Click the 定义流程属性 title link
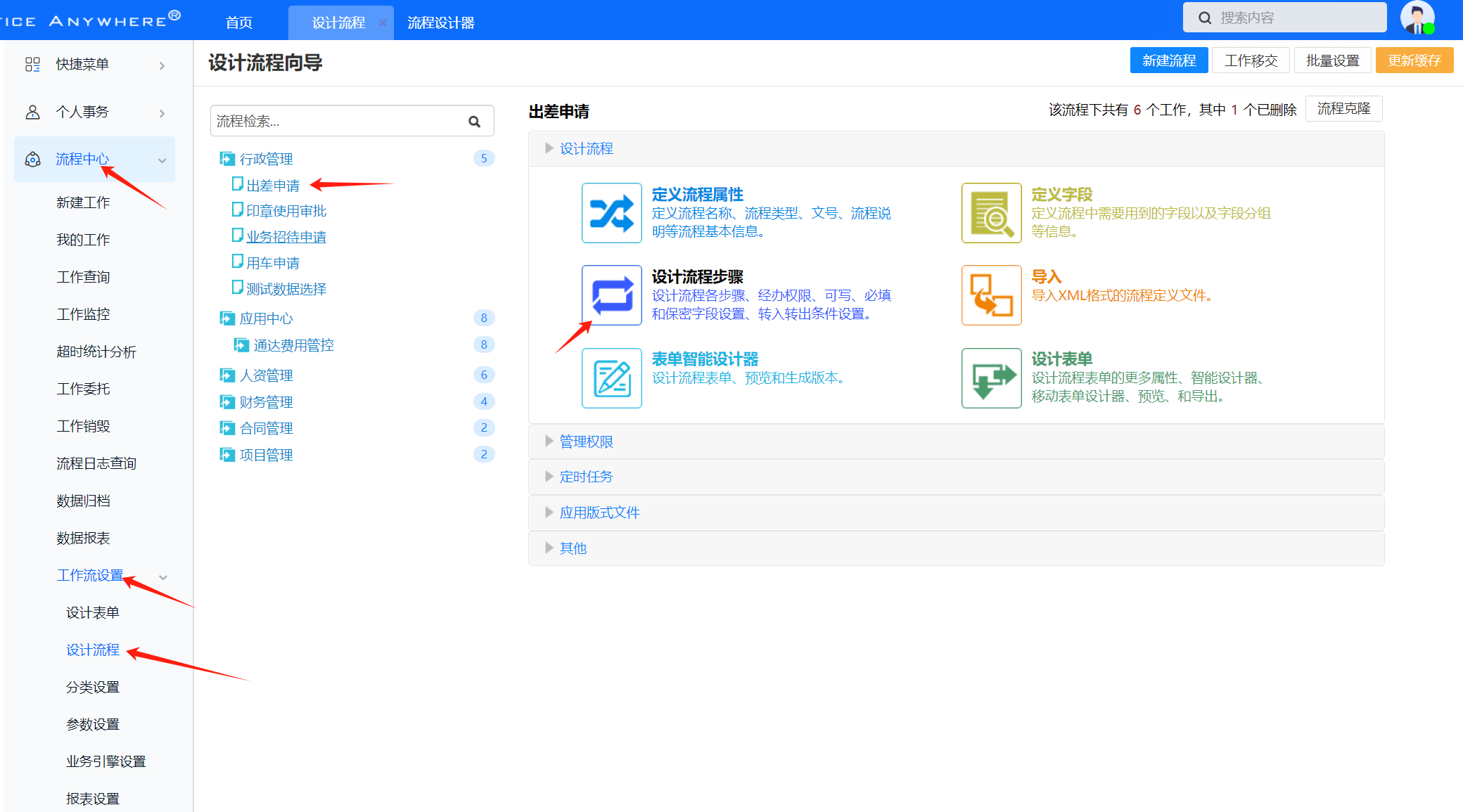 click(697, 194)
